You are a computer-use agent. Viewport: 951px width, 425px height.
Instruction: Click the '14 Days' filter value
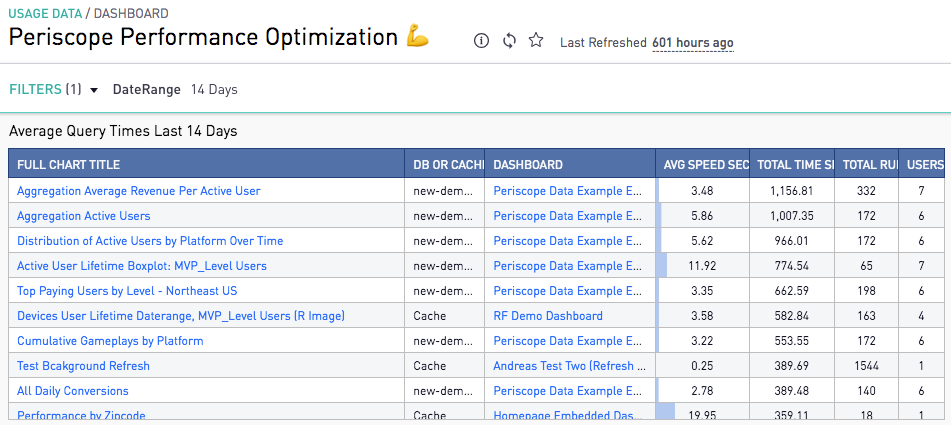[x=214, y=90]
